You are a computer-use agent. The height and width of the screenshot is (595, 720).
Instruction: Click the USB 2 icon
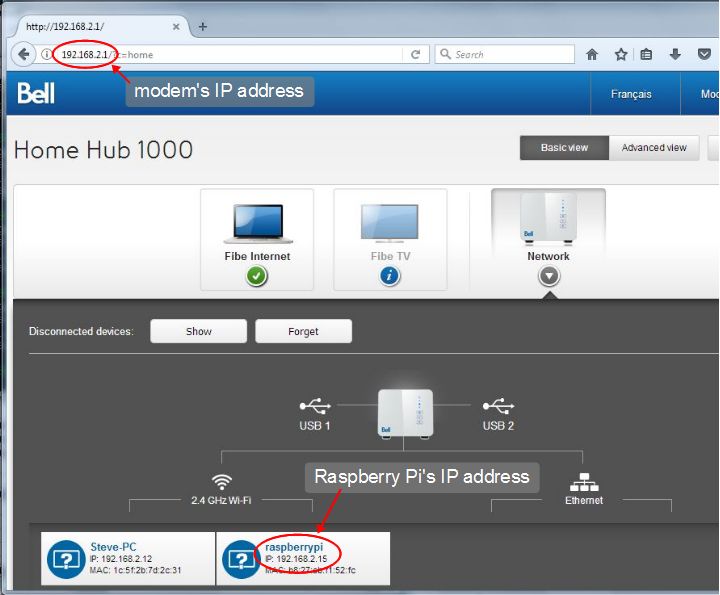(498, 406)
